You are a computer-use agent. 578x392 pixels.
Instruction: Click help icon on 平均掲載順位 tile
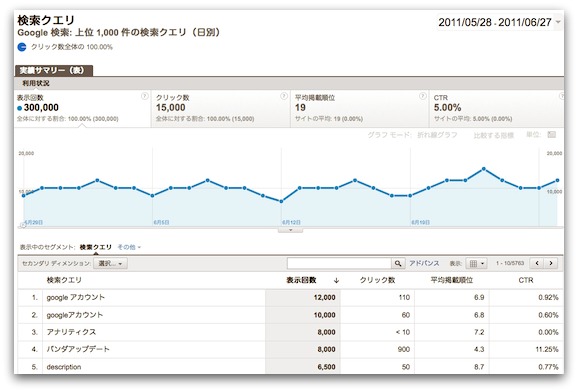click(423, 96)
